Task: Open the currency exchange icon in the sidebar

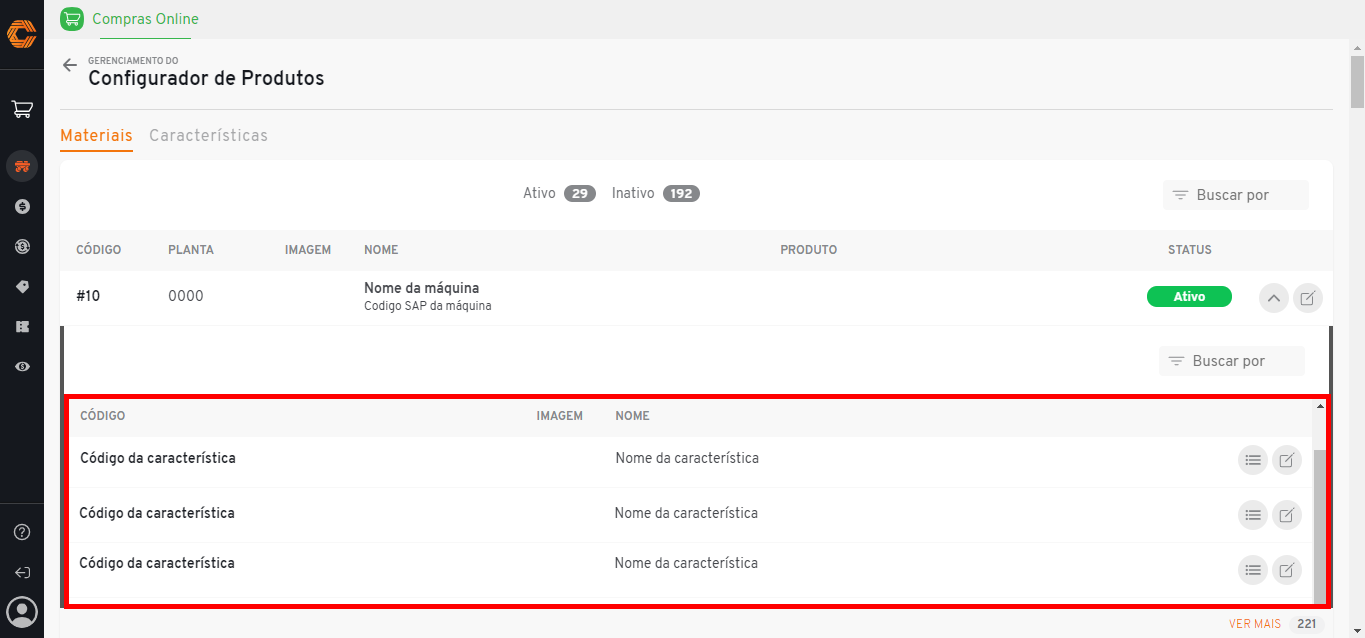Action: point(22,246)
